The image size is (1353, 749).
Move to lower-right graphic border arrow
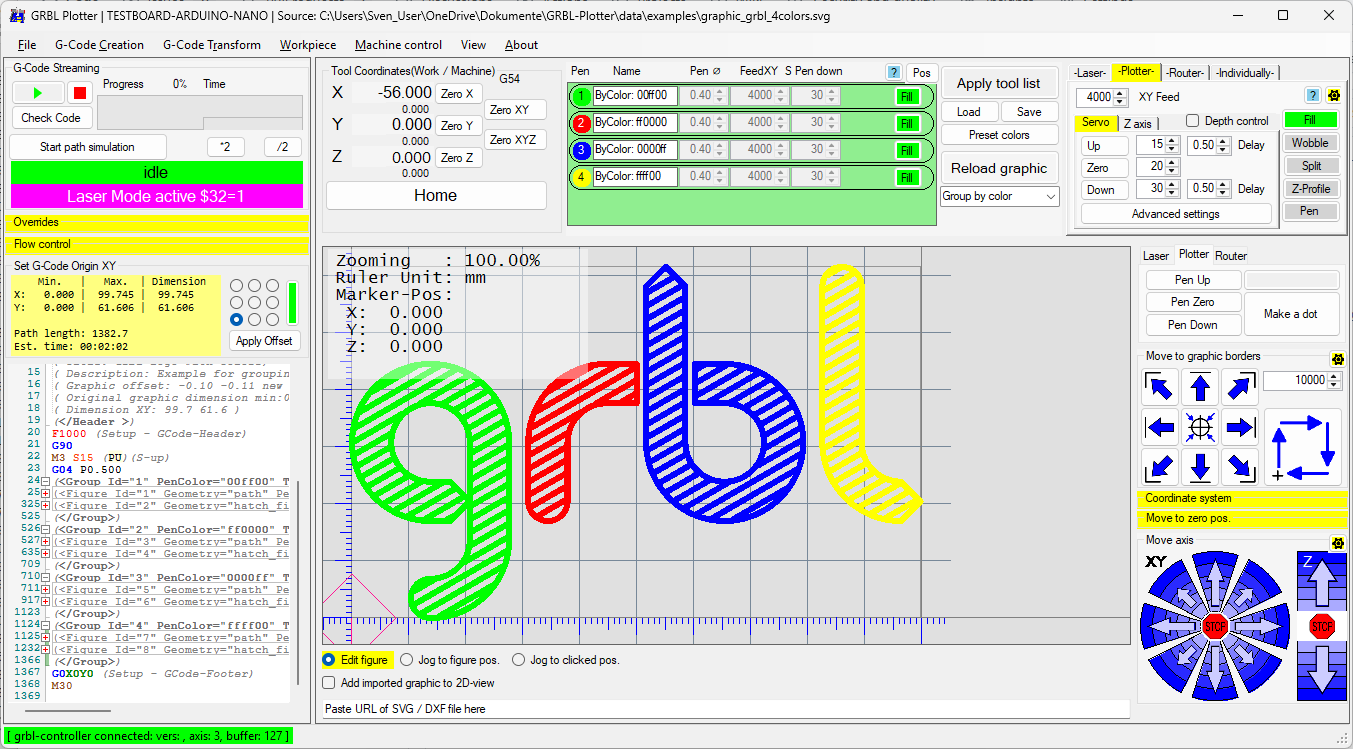pyautogui.click(x=1240, y=467)
